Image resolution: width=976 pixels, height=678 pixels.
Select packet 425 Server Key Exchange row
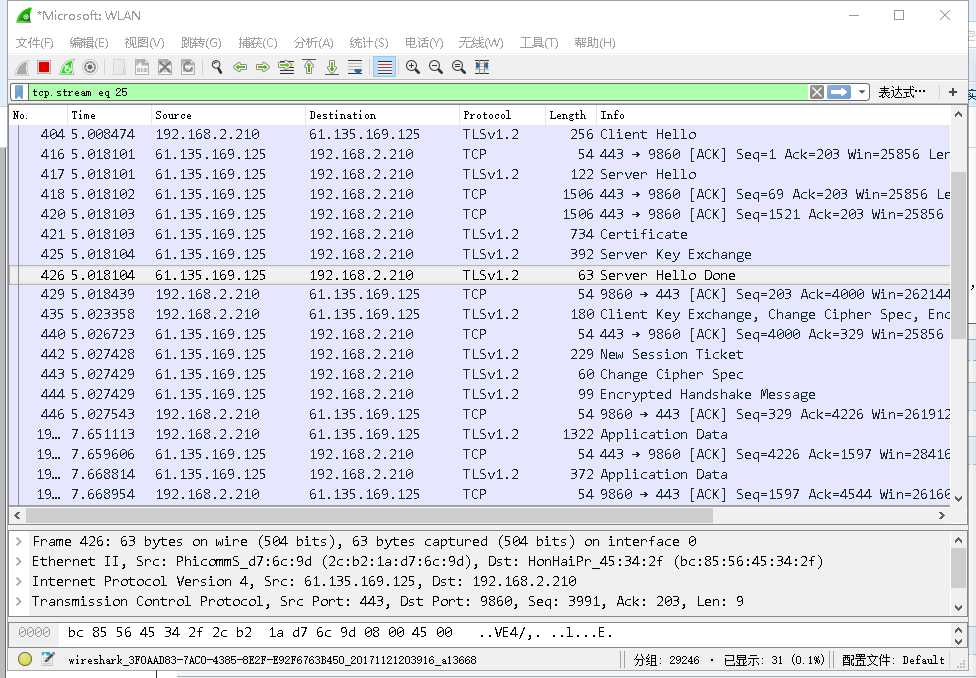click(479, 254)
